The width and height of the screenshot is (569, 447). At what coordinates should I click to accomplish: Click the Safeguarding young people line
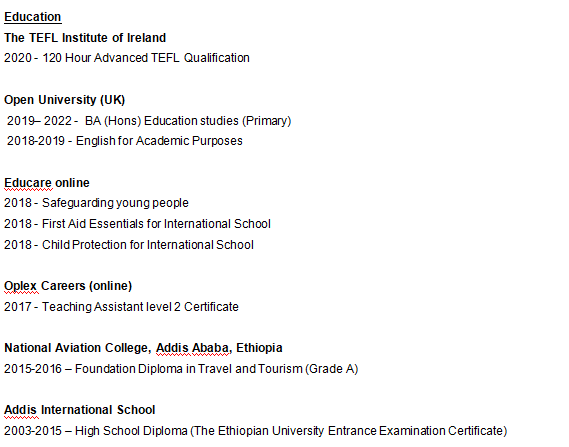(96, 203)
